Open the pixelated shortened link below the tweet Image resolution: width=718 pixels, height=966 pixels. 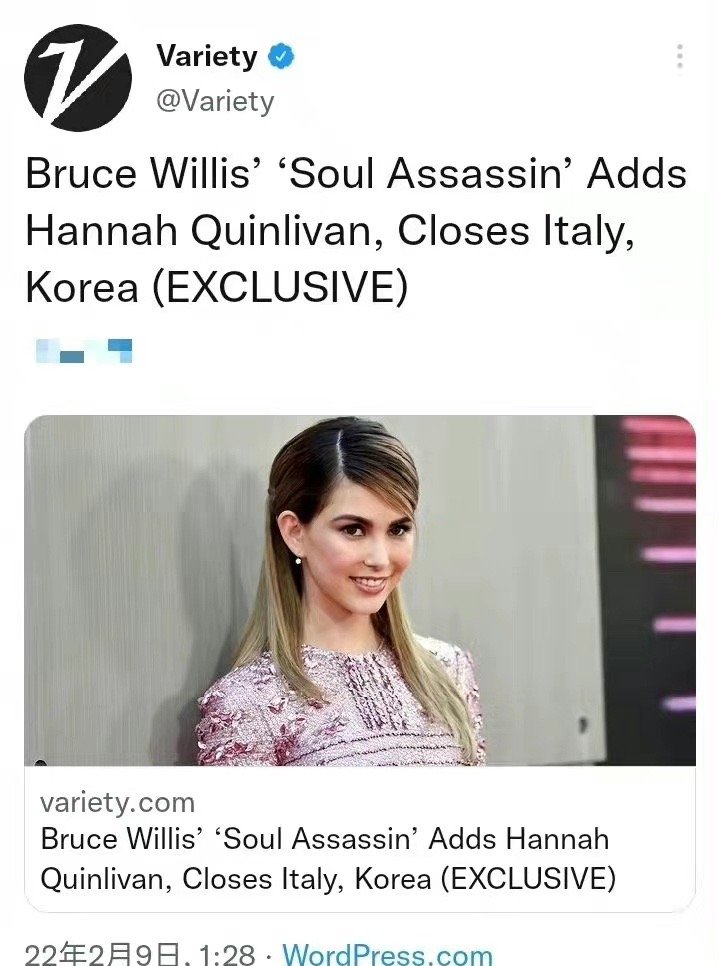[x=84, y=351]
